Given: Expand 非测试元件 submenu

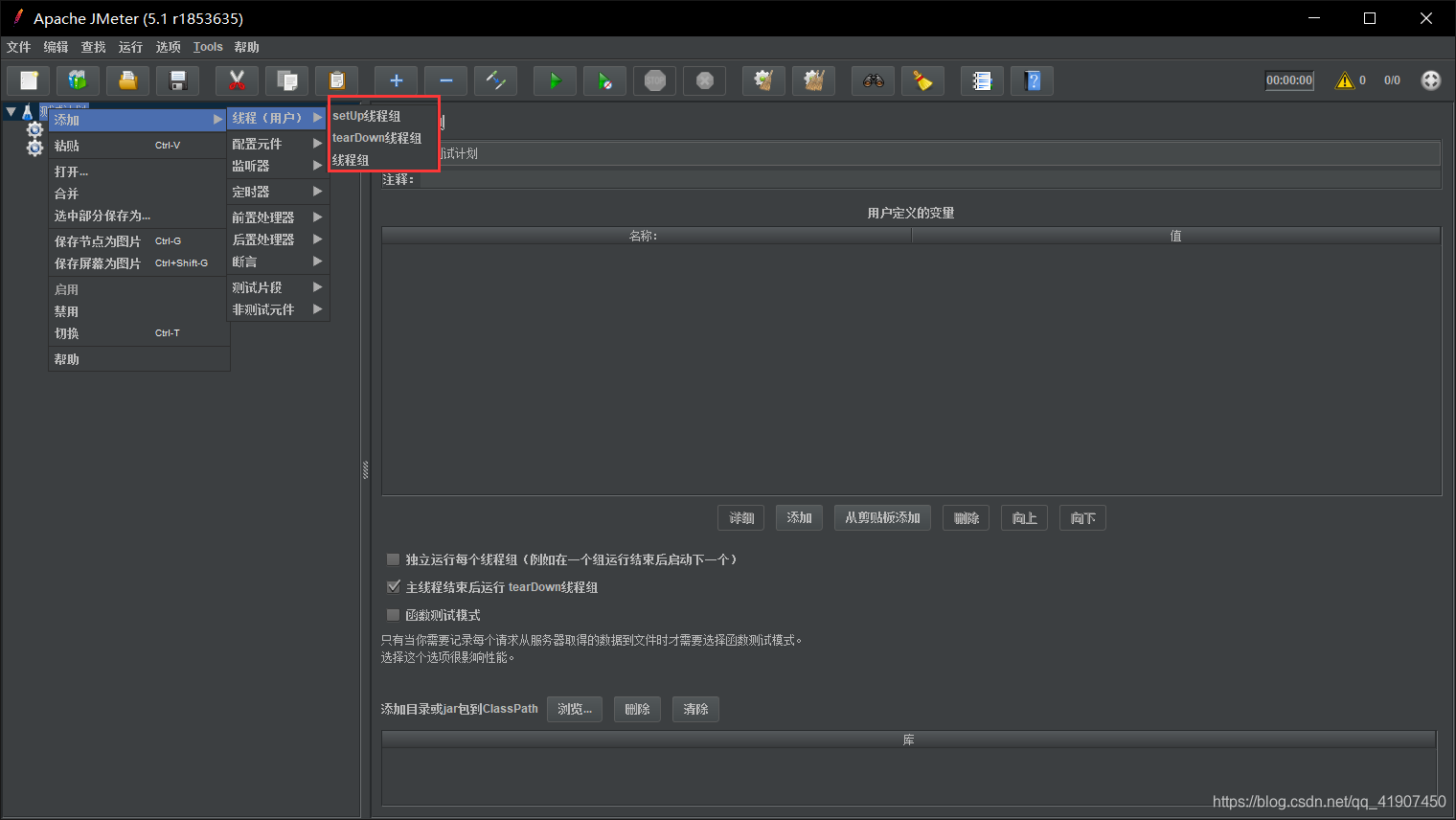Looking at the screenshot, I should pyautogui.click(x=278, y=309).
